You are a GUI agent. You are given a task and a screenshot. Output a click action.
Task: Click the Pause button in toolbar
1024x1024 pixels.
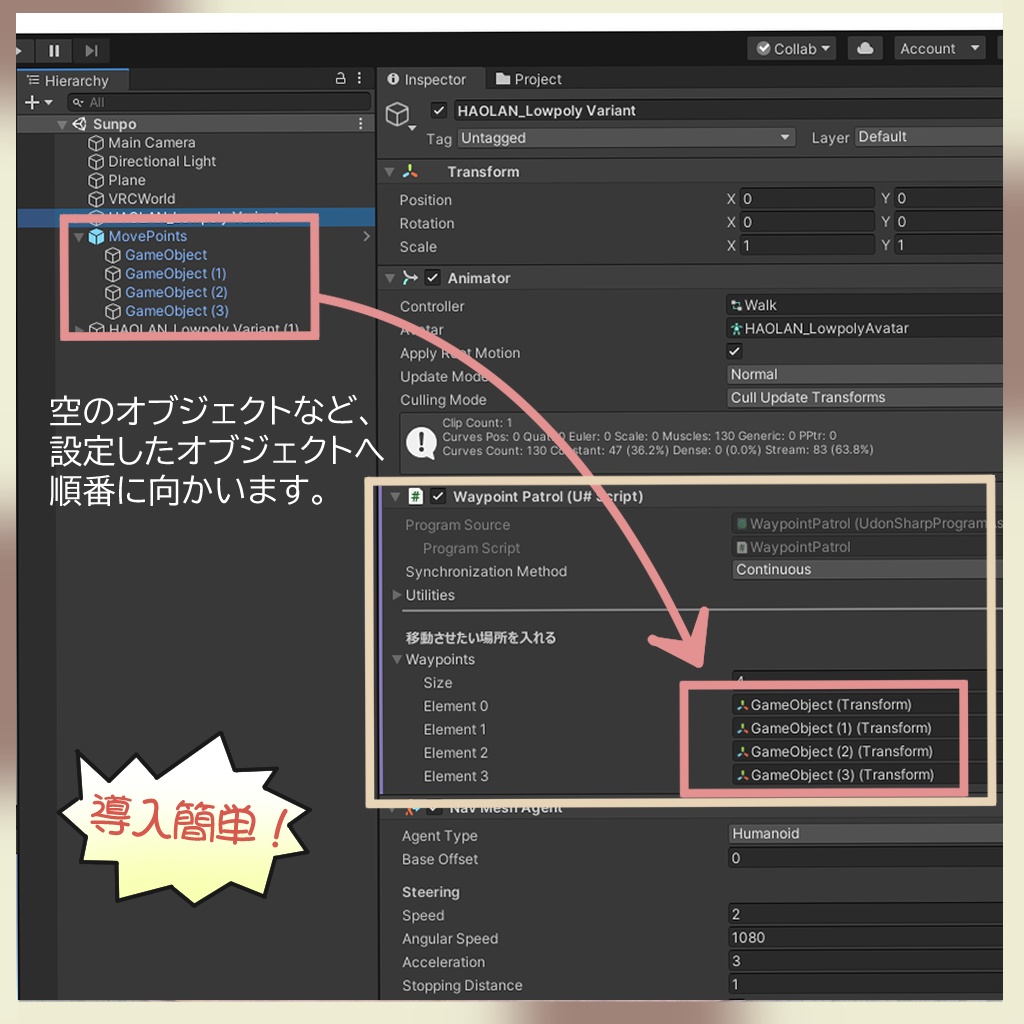coord(54,50)
